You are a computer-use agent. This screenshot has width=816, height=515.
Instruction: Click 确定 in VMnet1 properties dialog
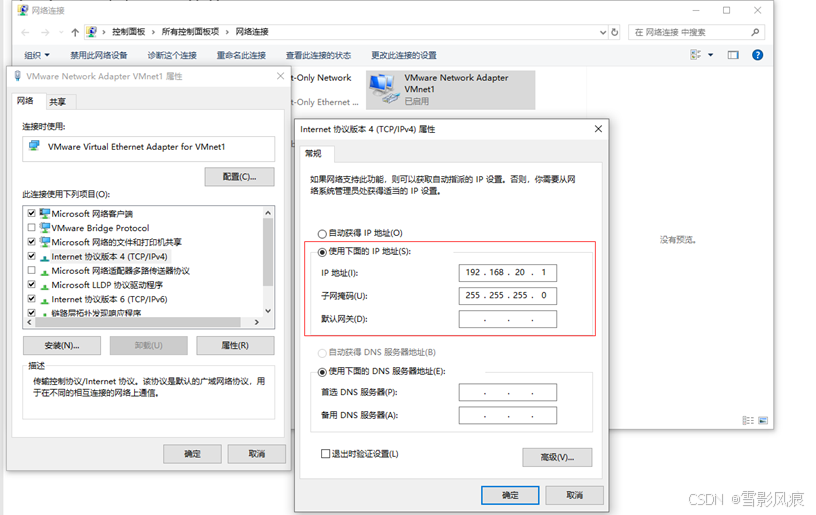tap(192, 454)
